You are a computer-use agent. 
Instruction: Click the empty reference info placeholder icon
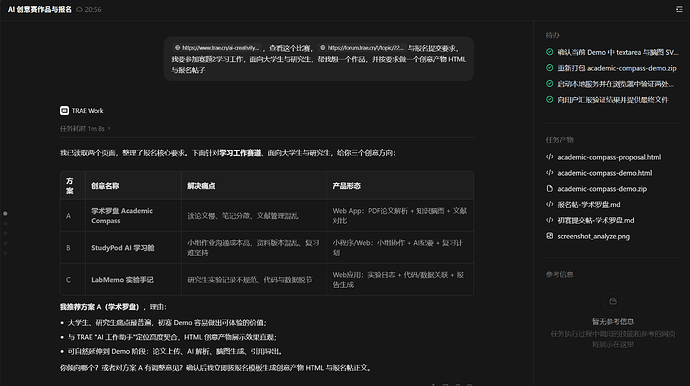pyautogui.click(x=613, y=301)
